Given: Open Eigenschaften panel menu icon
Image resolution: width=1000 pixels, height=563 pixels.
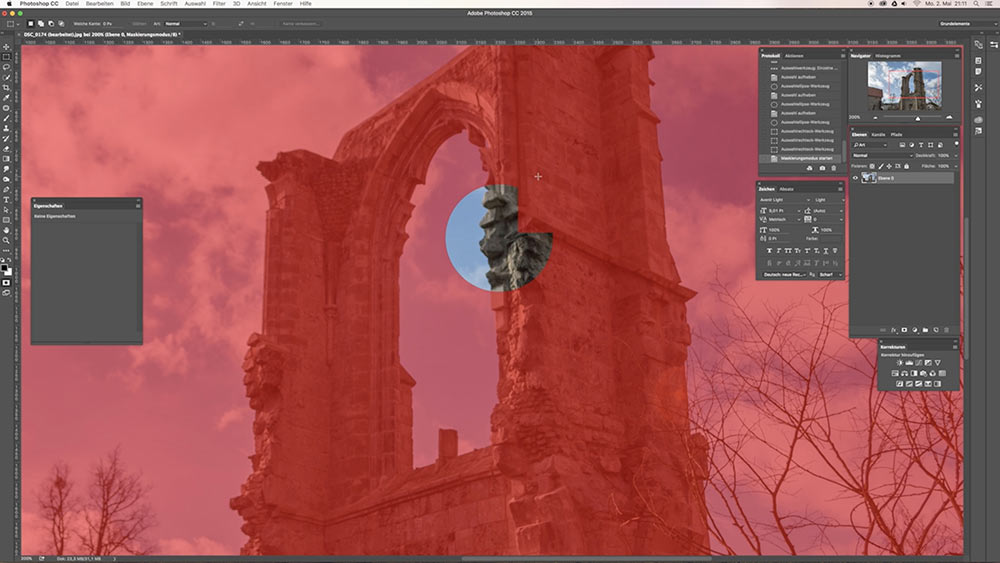Looking at the screenshot, I should click(x=138, y=206).
